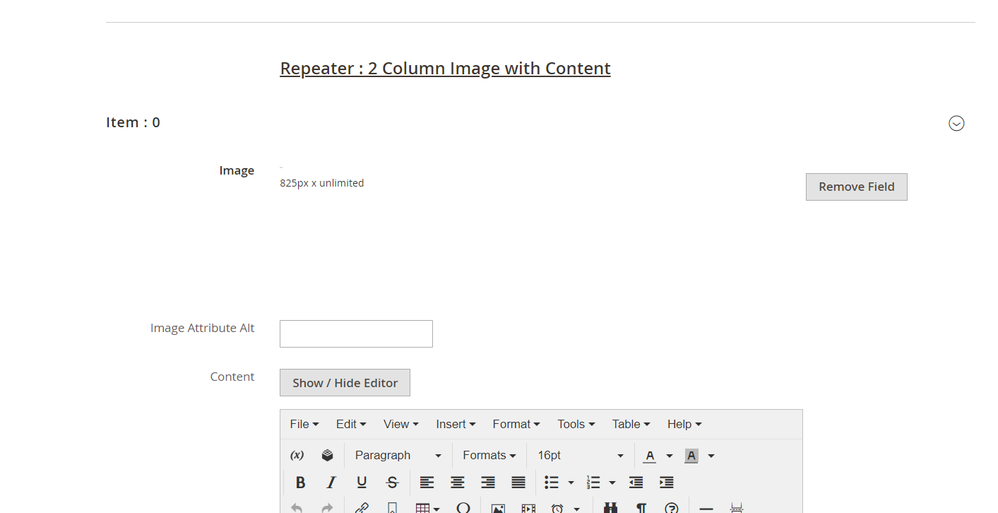
Task: Increase indent in editor
Action: click(666, 482)
